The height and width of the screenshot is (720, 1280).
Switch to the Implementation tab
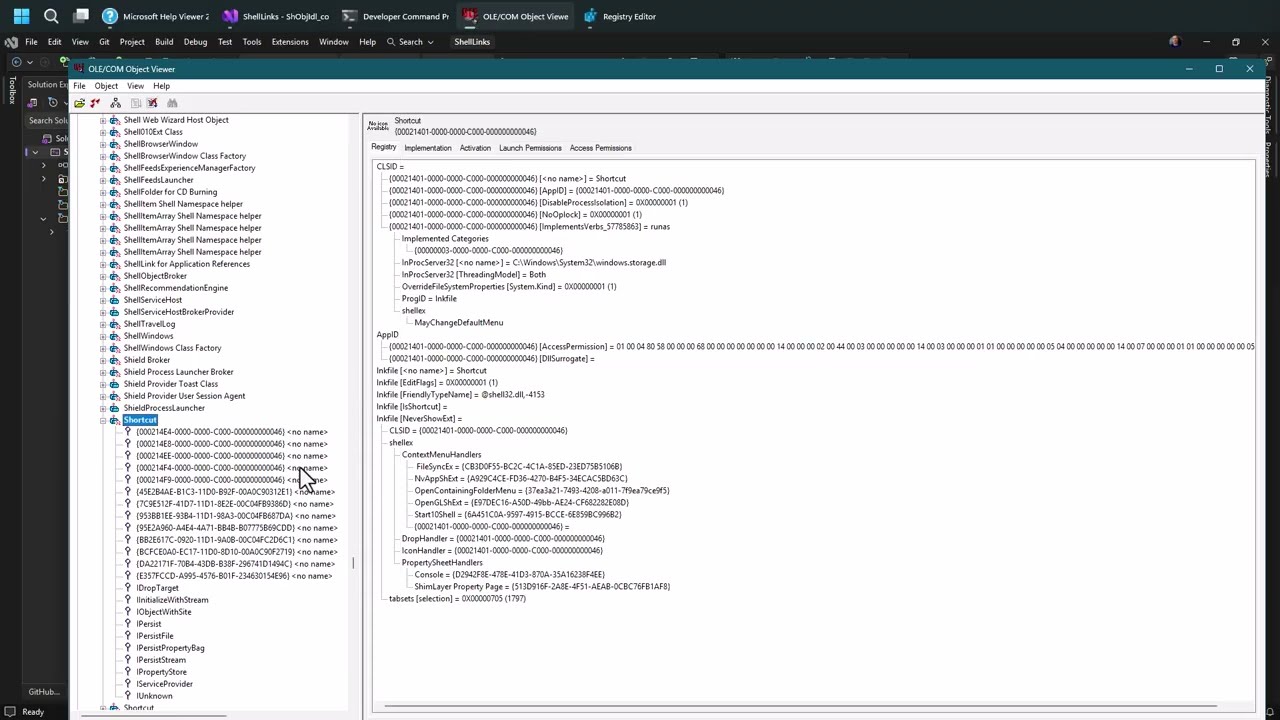427,148
